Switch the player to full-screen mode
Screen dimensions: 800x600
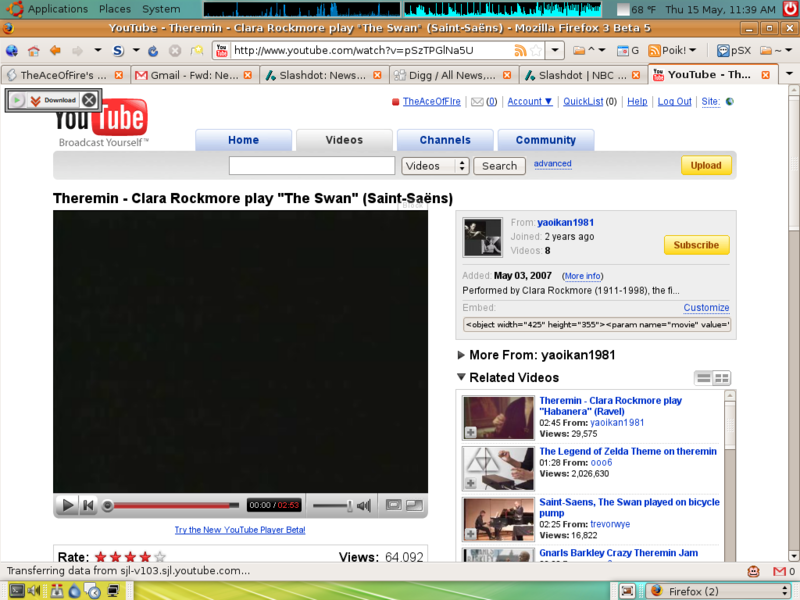point(414,506)
